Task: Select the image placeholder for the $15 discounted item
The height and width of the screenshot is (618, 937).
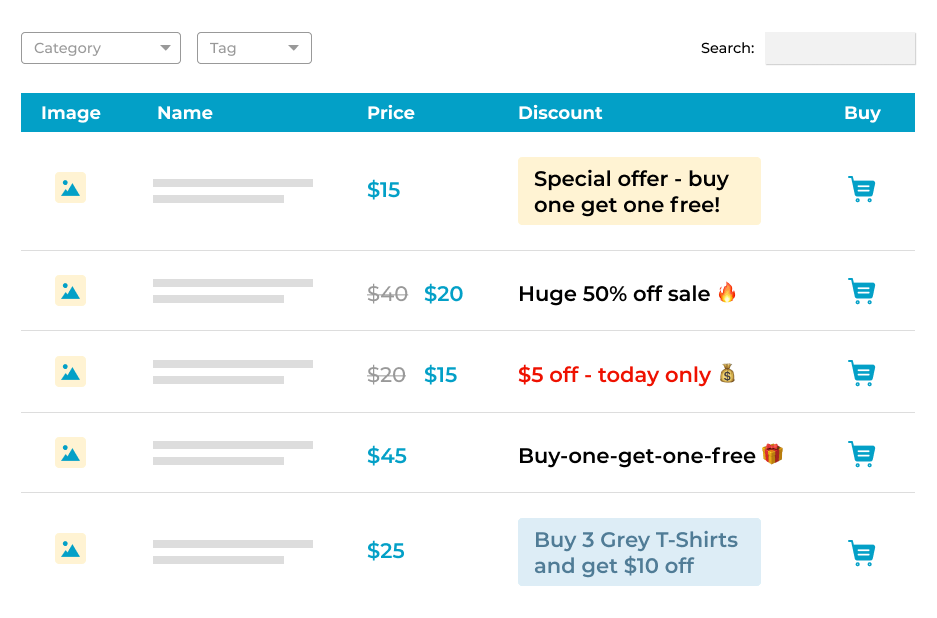Action: [70, 371]
